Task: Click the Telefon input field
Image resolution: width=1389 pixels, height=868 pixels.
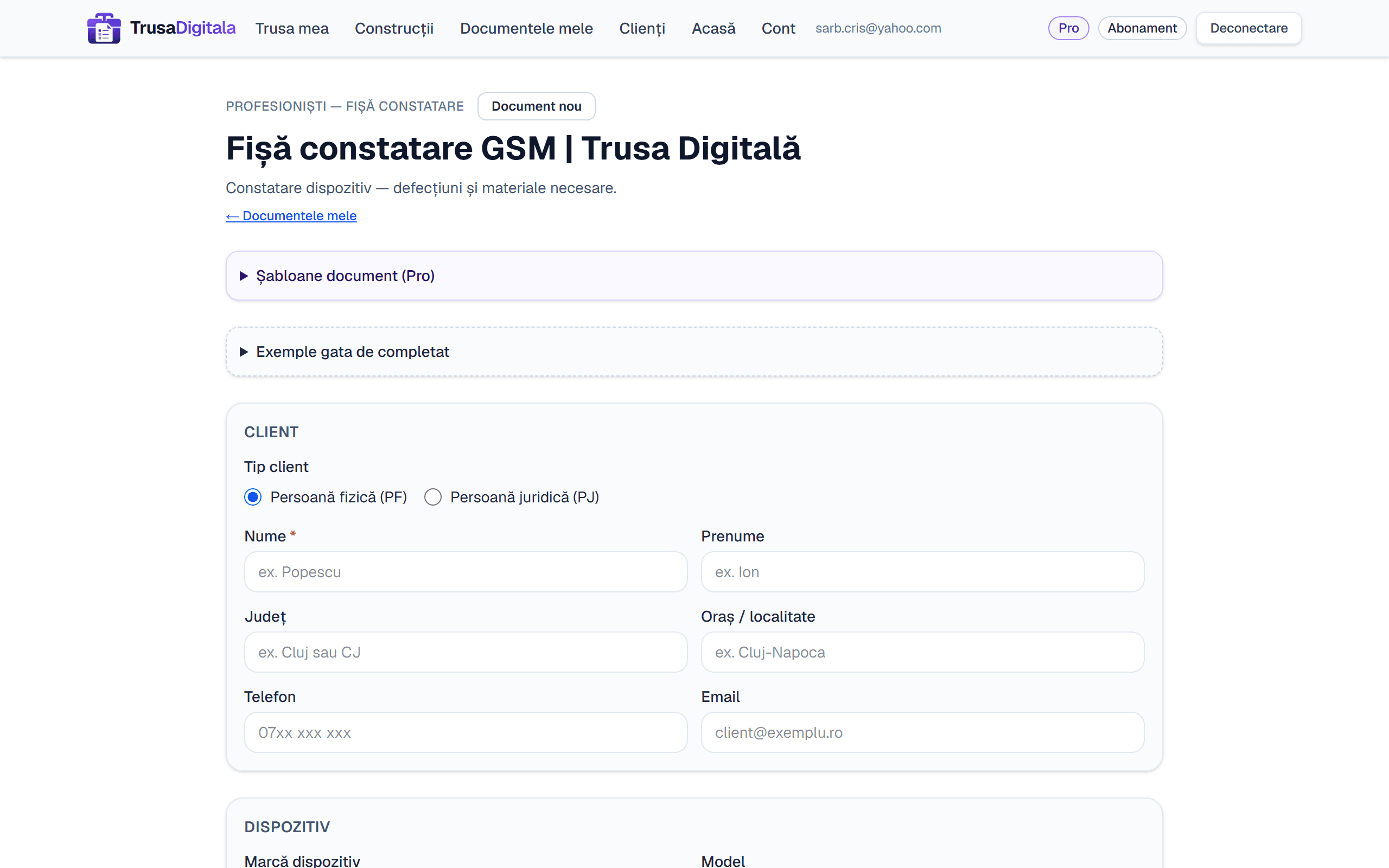Action: [466, 732]
